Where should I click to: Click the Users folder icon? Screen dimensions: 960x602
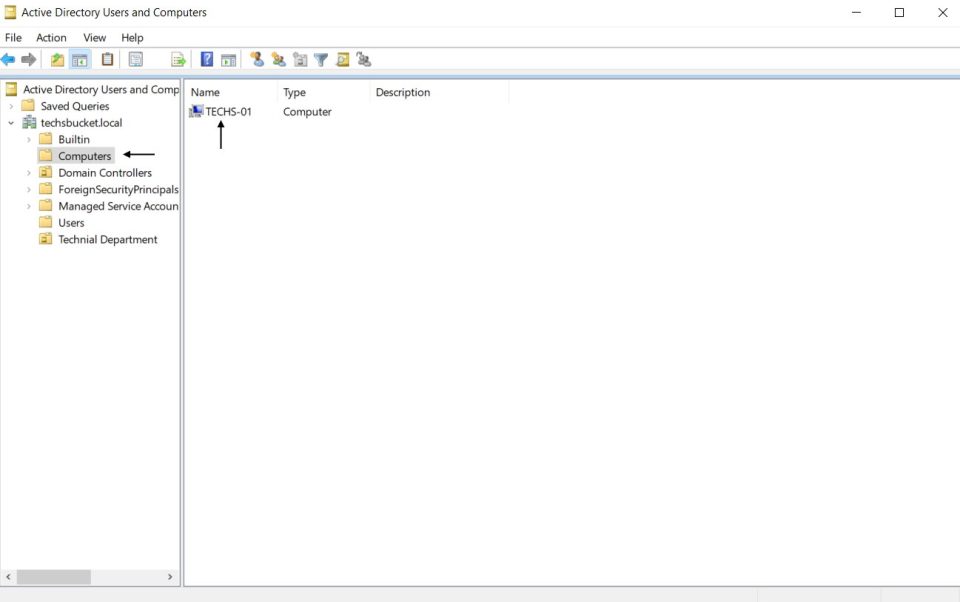[45, 223]
